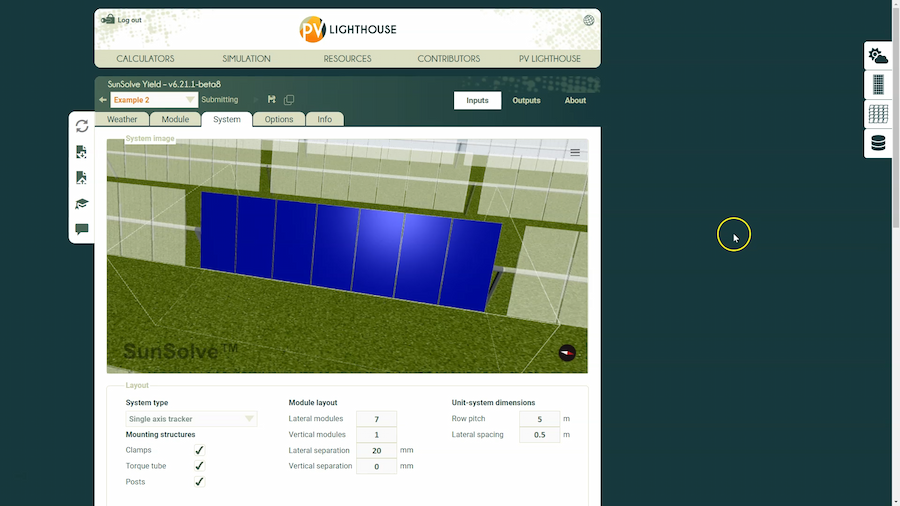Click the Lateral spacing input field
This screenshot has height=506, width=900.
pyautogui.click(x=540, y=435)
